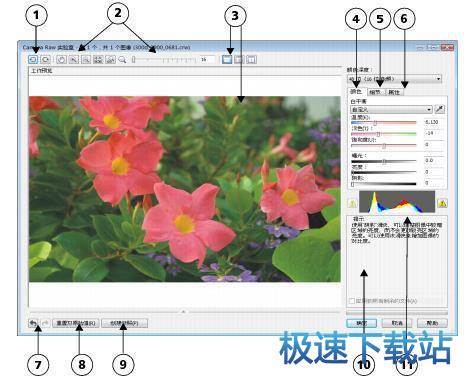
Task: Click the Zoom to fit icon
Action: point(98,59)
